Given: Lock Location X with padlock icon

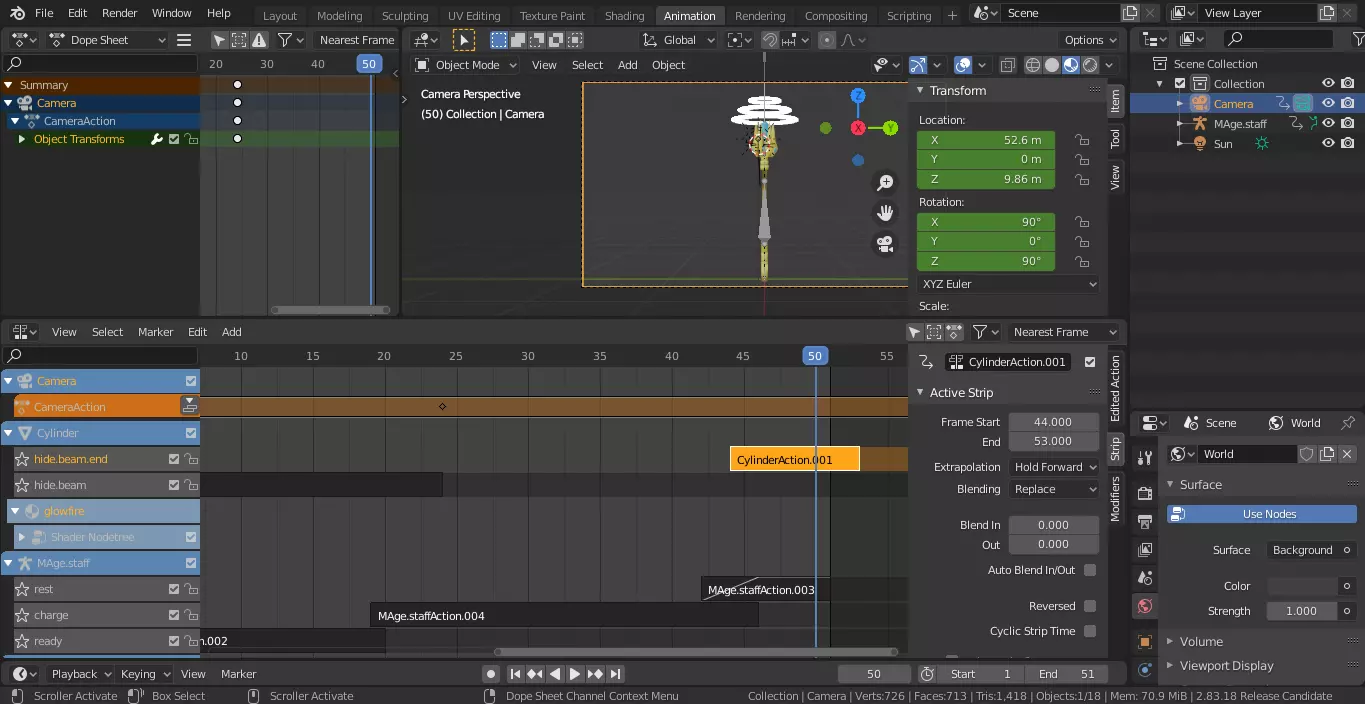Looking at the screenshot, I should [x=1081, y=140].
